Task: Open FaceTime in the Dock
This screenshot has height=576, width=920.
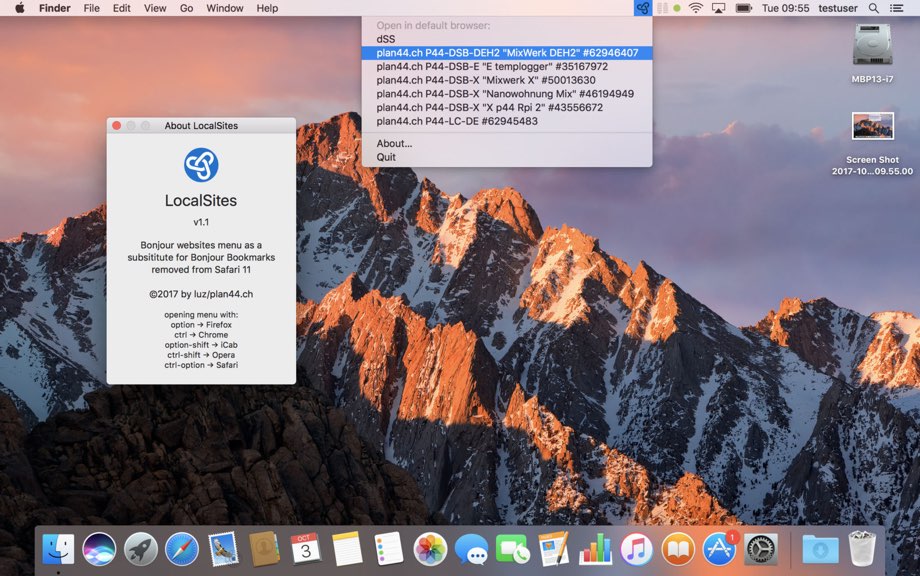Action: click(512, 549)
